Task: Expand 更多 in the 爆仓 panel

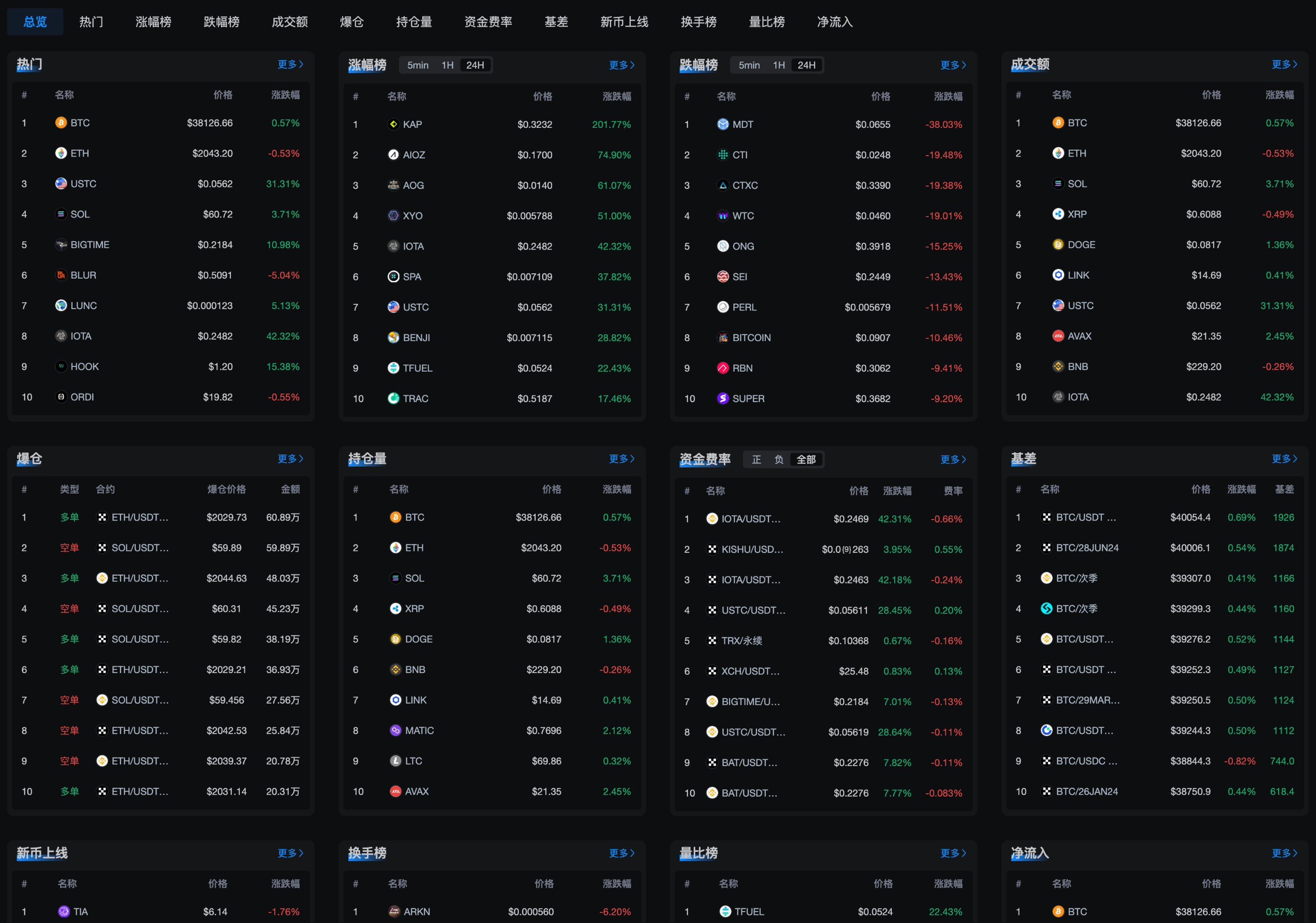Action: pyautogui.click(x=290, y=458)
